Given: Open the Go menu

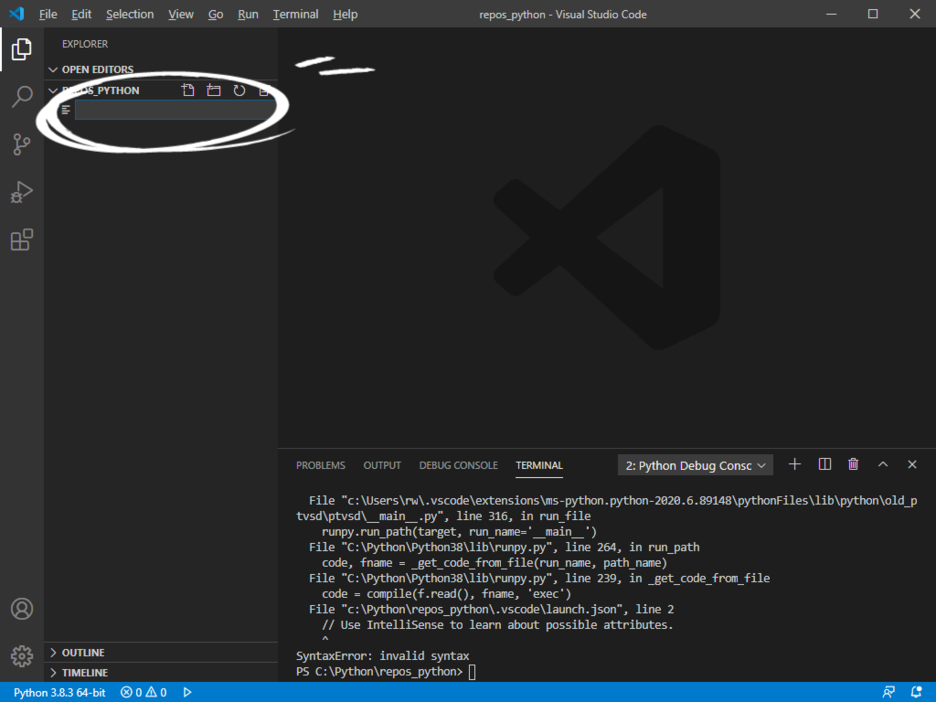Looking at the screenshot, I should (x=215, y=14).
